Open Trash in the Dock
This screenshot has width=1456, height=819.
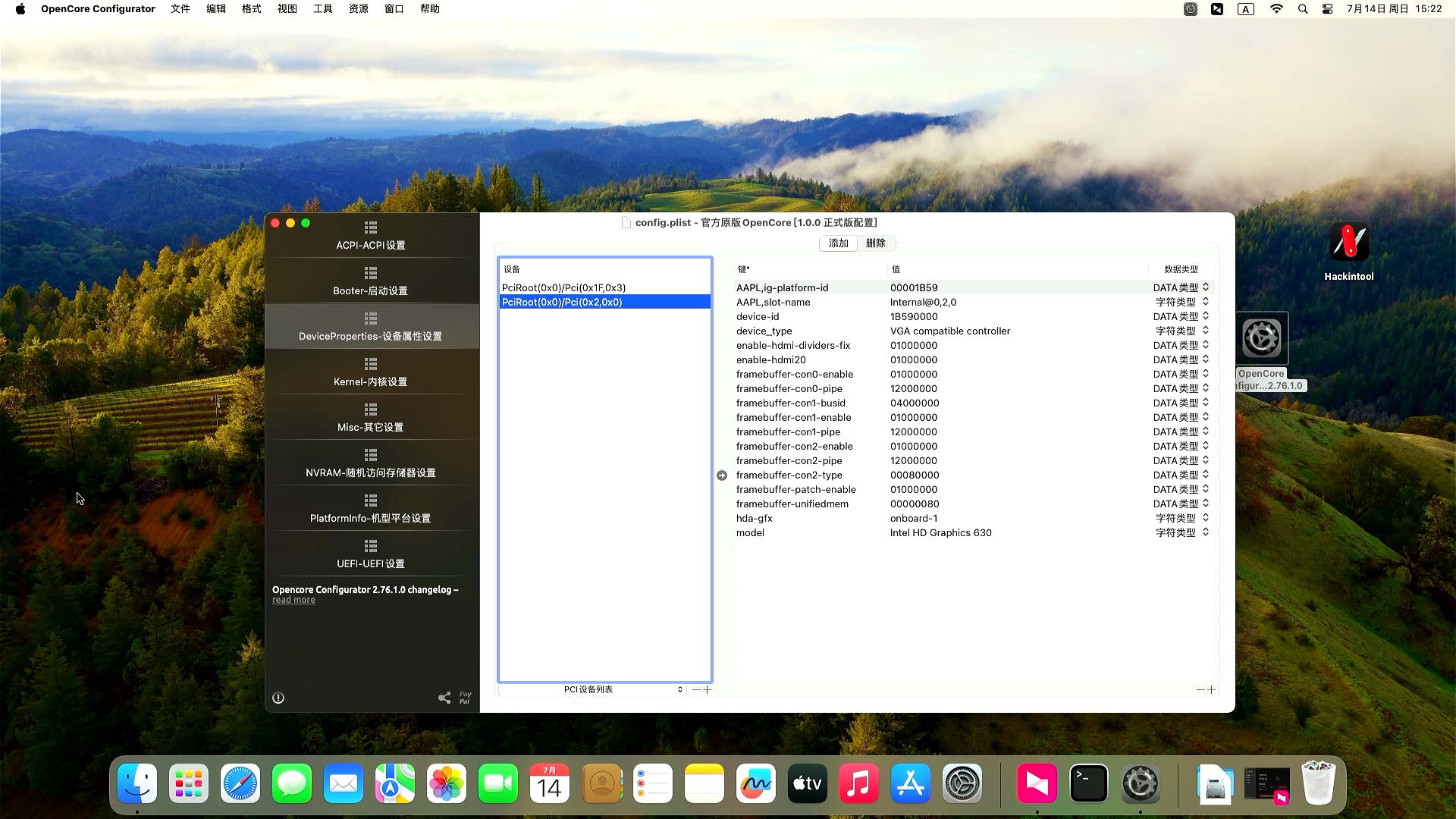pyautogui.click(x=1319, y=783)
